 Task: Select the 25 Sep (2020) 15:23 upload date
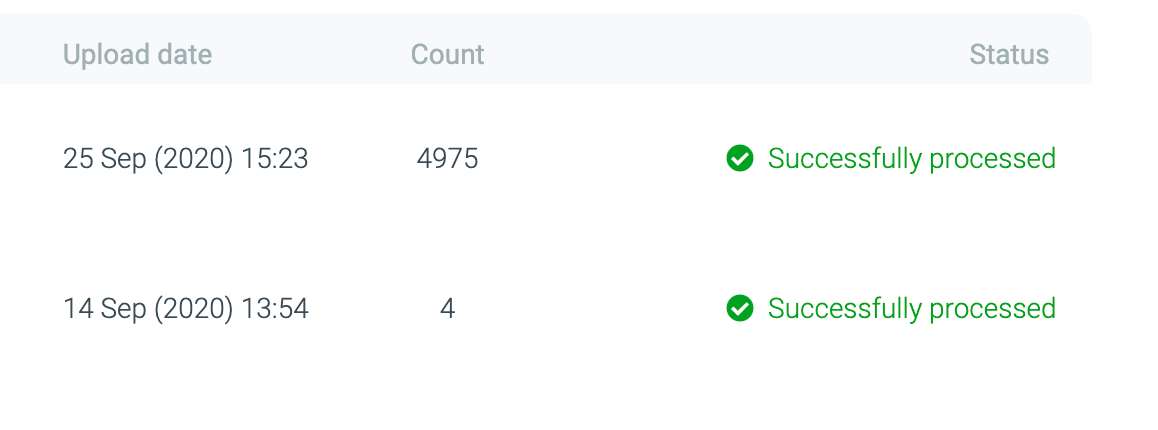point(185,158)
